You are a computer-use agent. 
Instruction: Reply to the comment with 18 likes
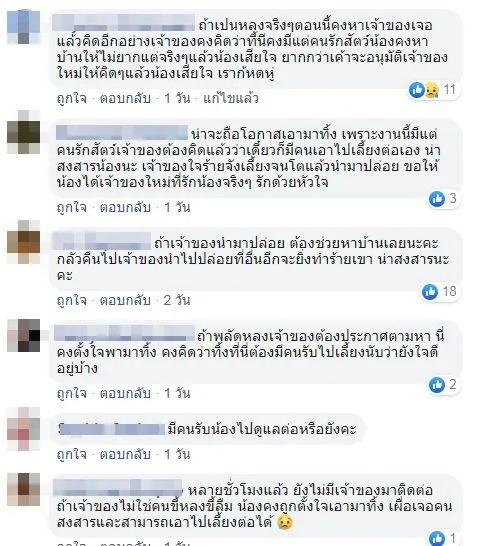click(125, 300)
